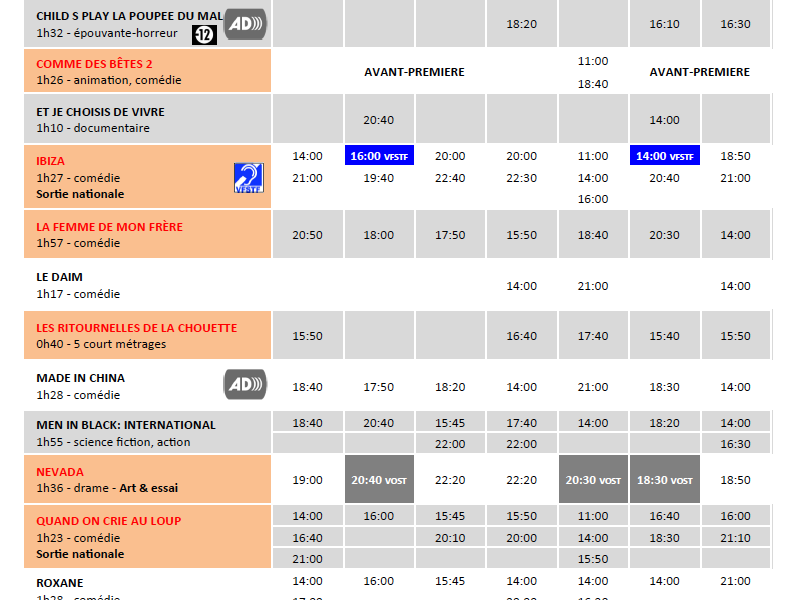Click the left AVANT-PREMIERE label
The width and height of the screenshot is (800, 600).
pyautogui.click(x=414, y=72)
